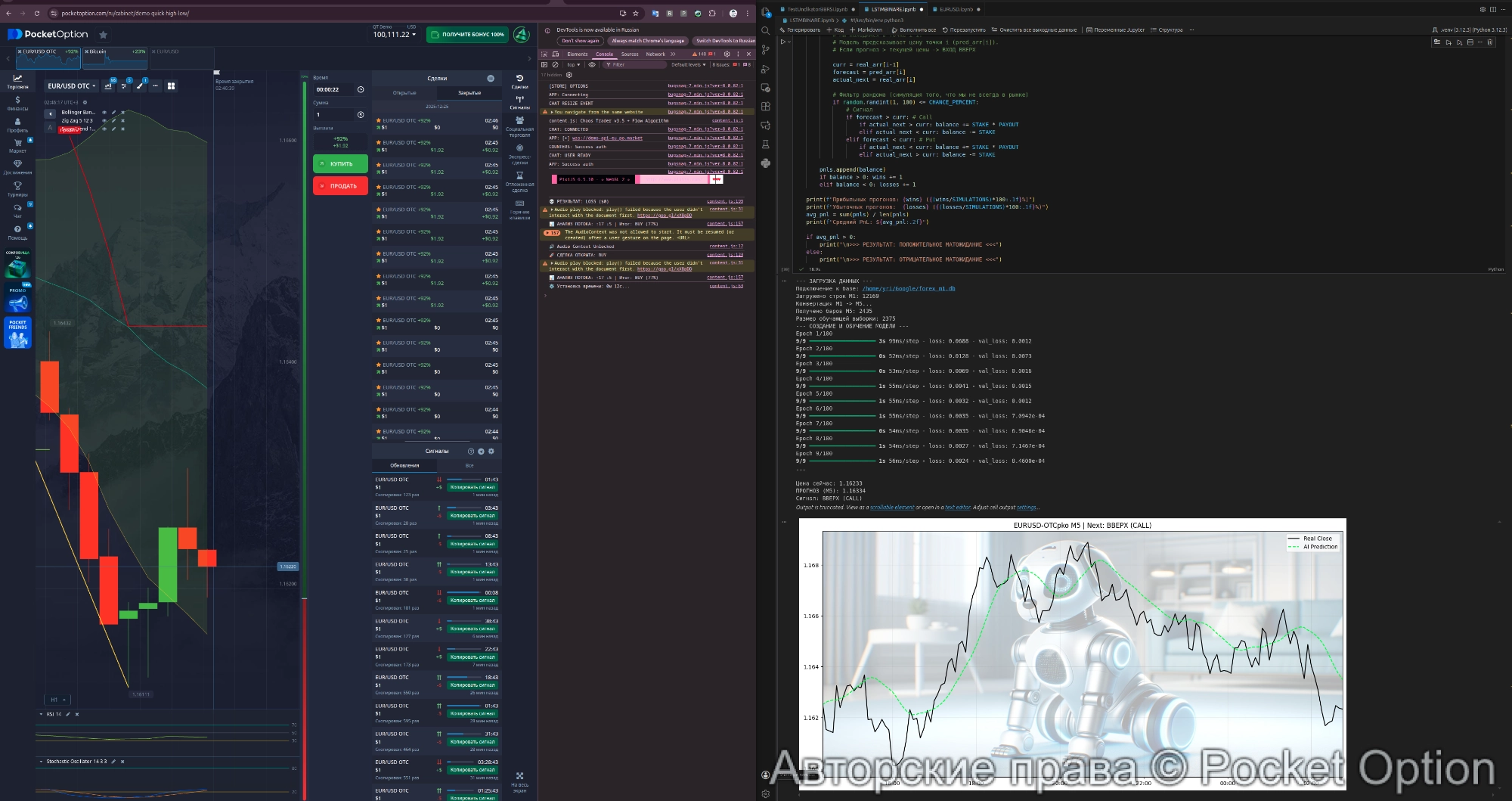Switch to Открытые trades tab
Viewport: 1512px width, 801px height.
pyautogui.click(x=404, y=93)
